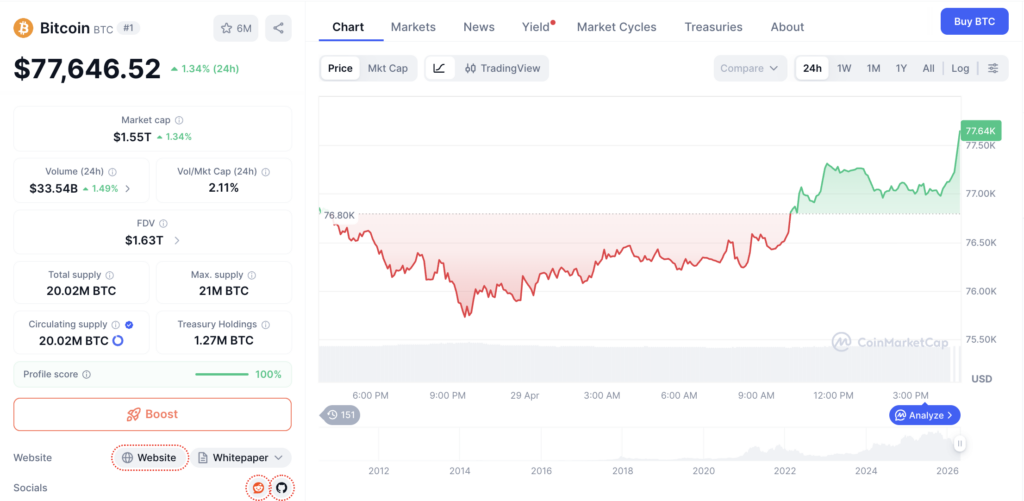The height and width of the screenshot is (501, 1024).
Task: Click the 2018 mark on range timeline
Action: [x=622, y=471]
